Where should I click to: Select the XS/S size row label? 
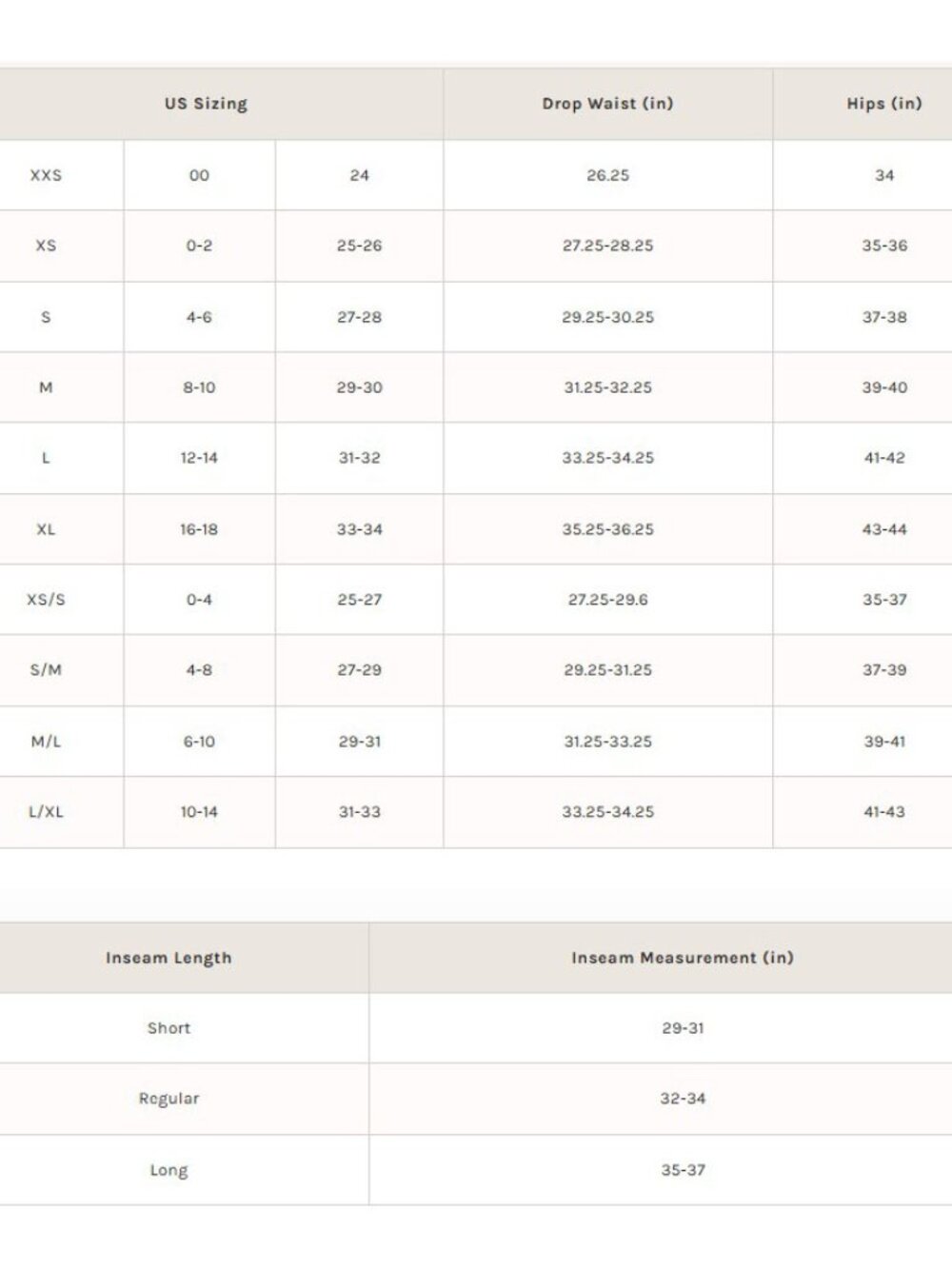pyautogui.click(x=46, y=600)
